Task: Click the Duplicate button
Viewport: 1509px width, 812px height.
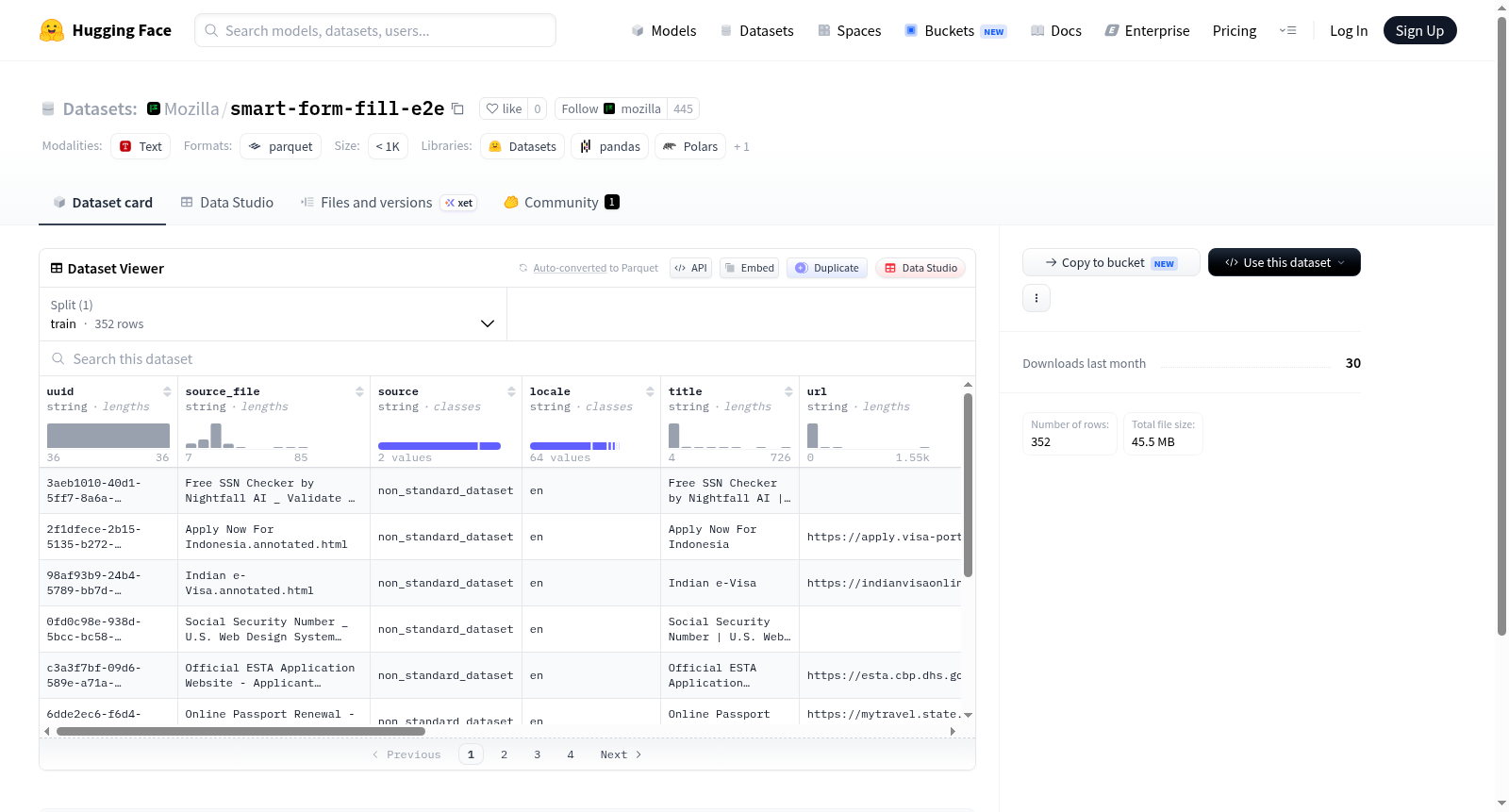Action: [826, 268]
